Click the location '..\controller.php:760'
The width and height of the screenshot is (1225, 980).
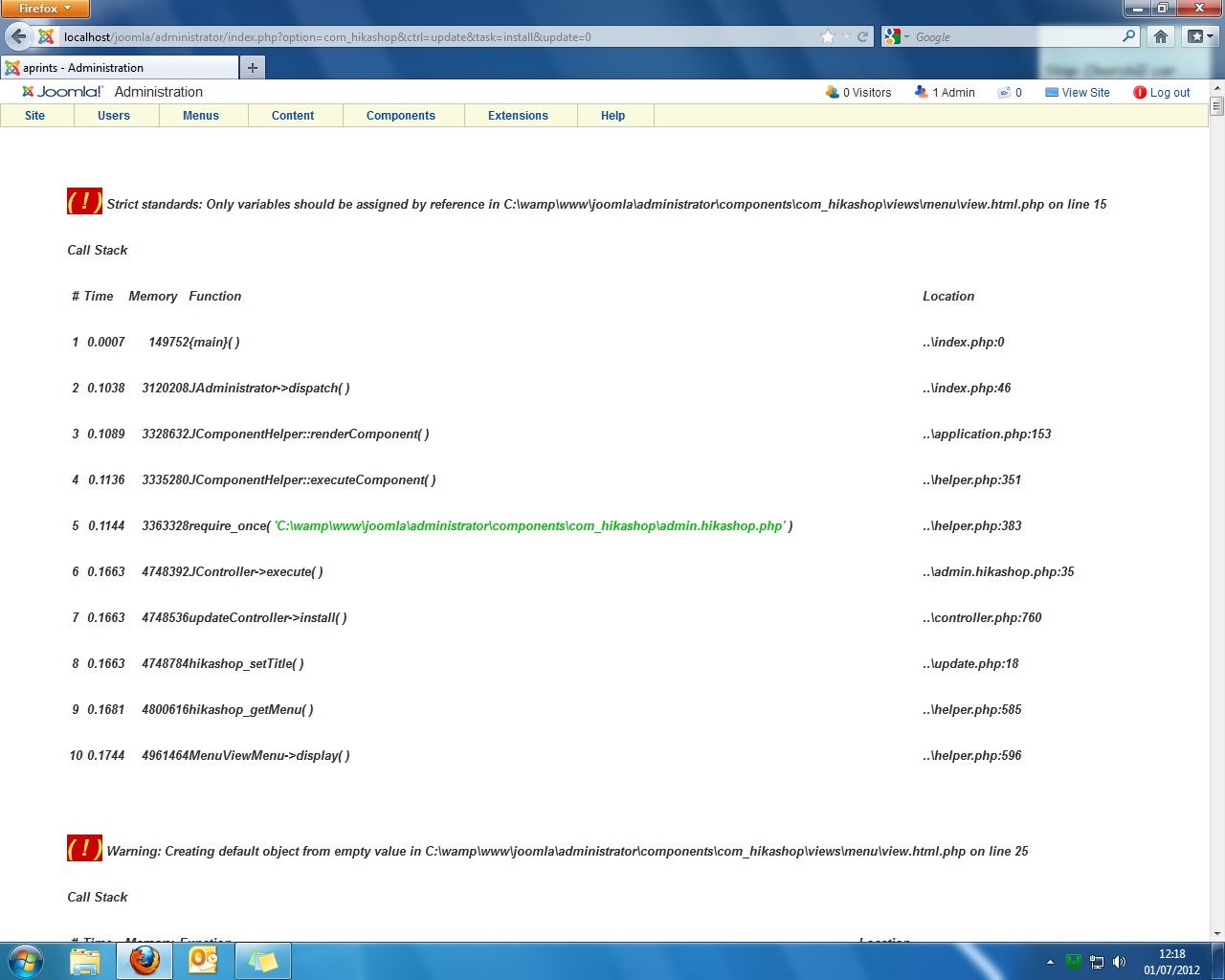tap(982, 618)
